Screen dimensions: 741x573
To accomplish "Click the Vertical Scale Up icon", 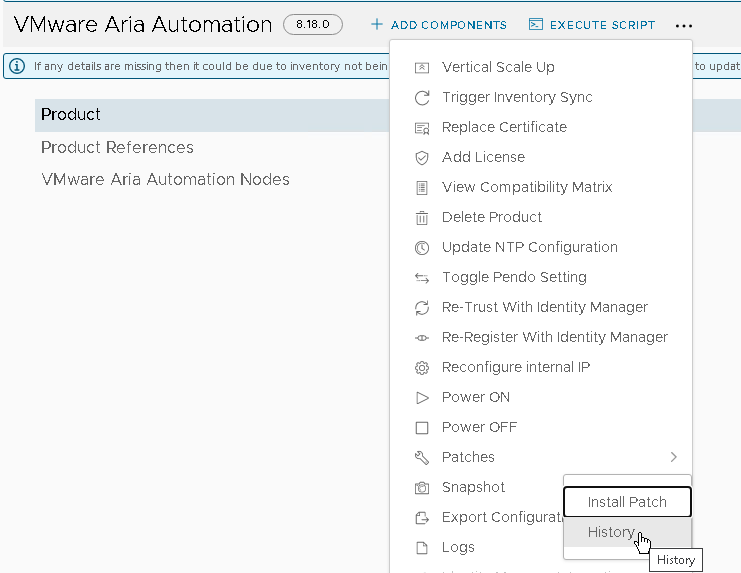I will (422, 68).
